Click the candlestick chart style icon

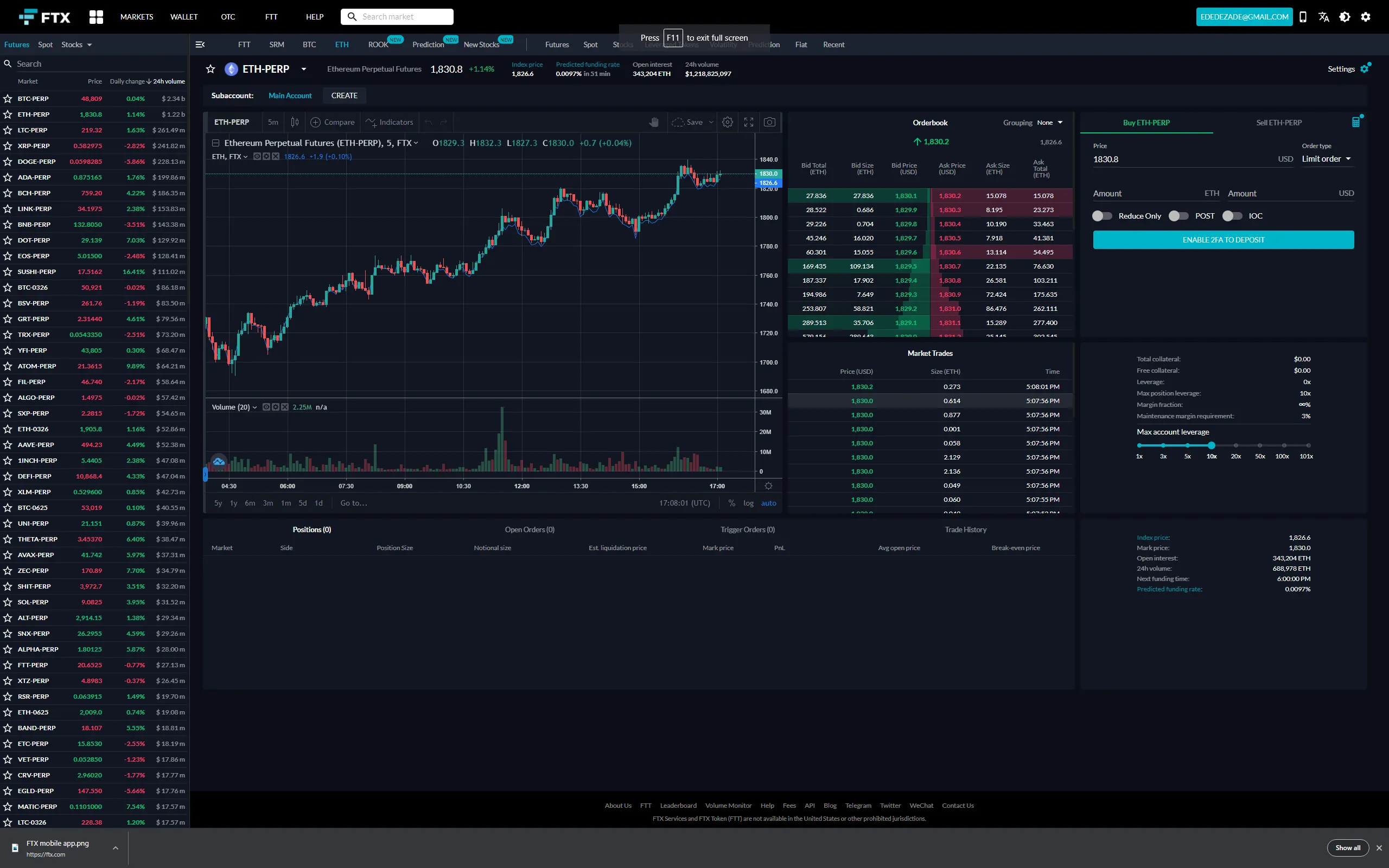pos(295,122)
